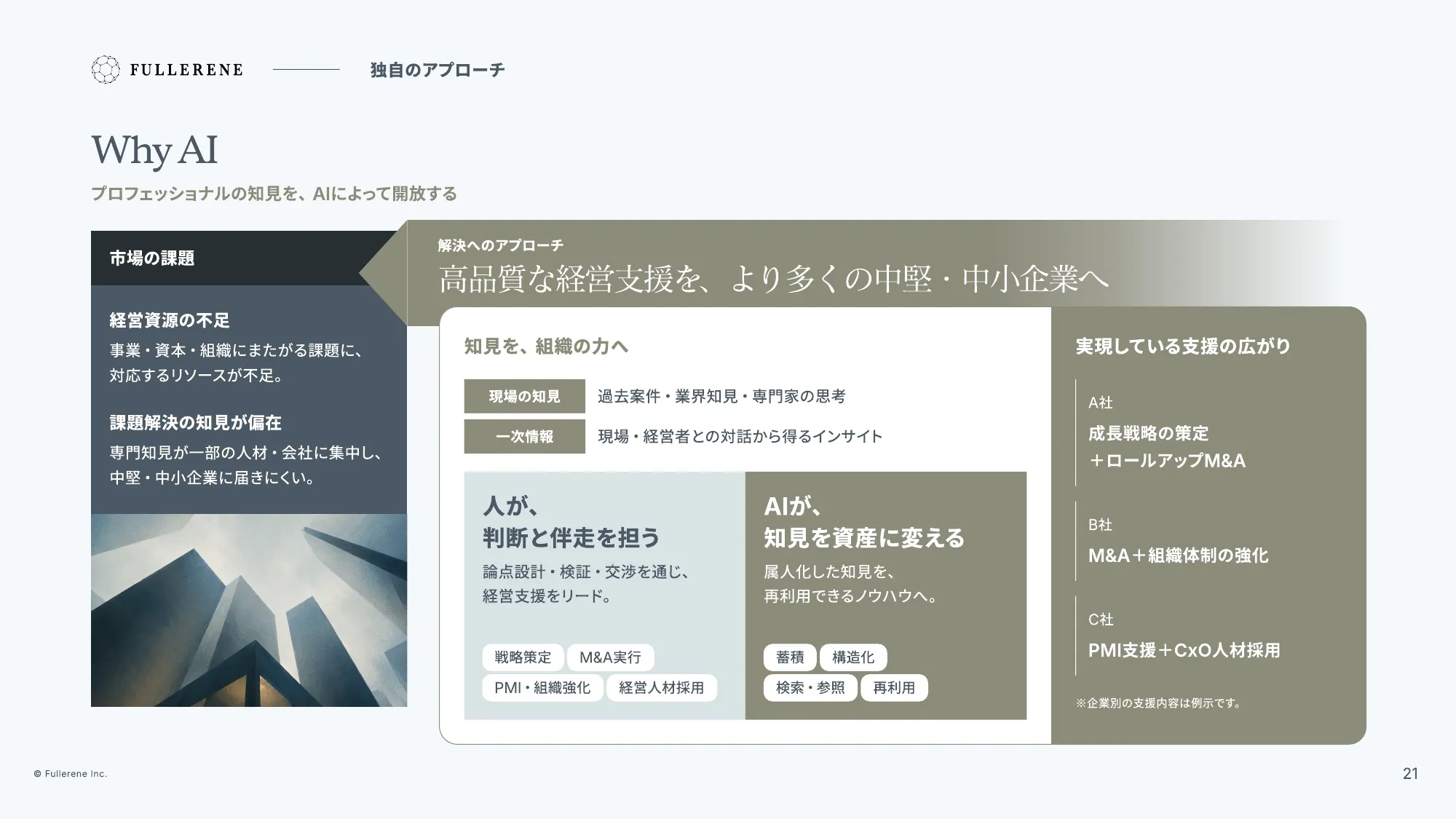
Task: Click the 解決へのアプローチ label
Action: point(501,245)
